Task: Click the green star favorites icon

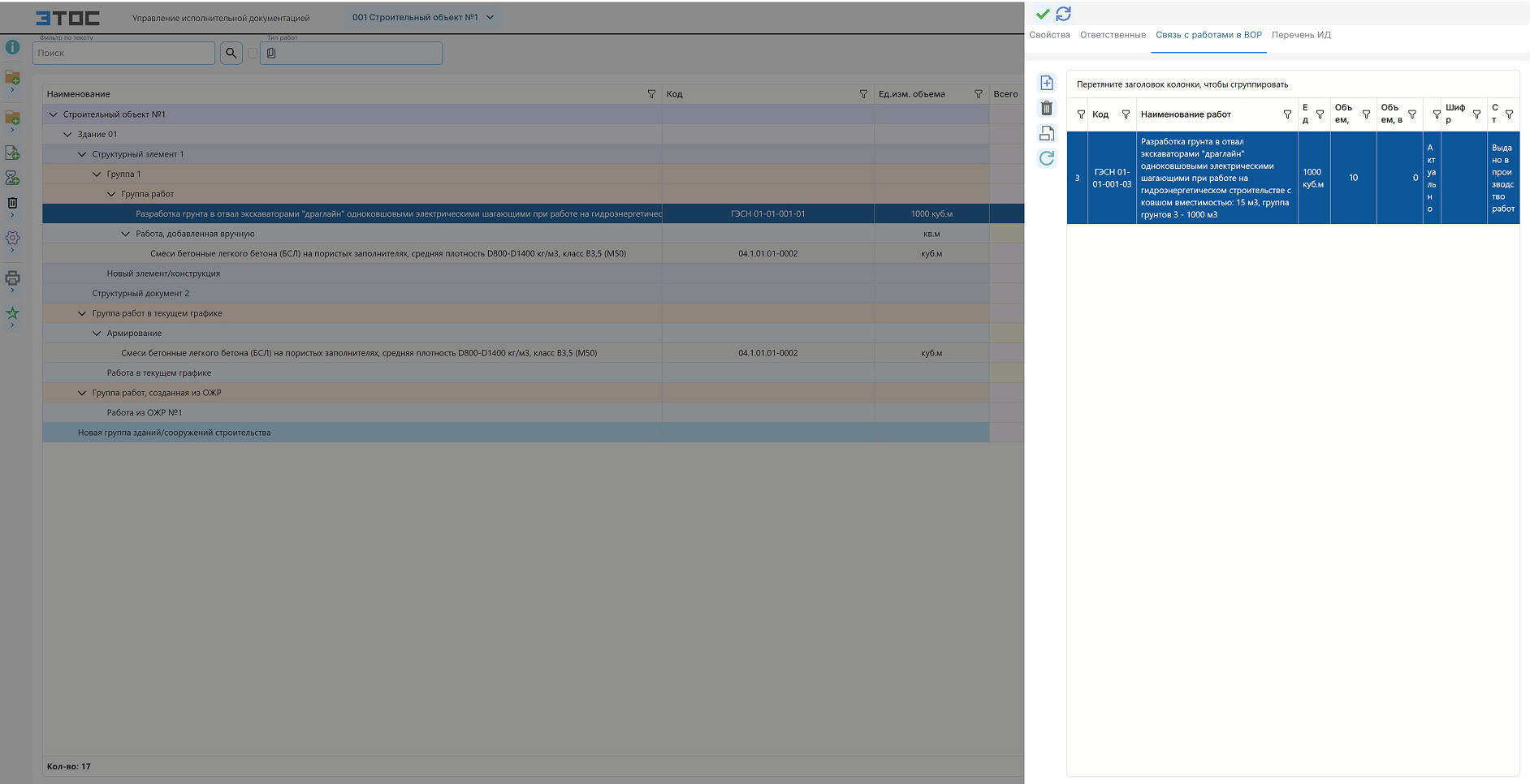Action: [12, 312]
